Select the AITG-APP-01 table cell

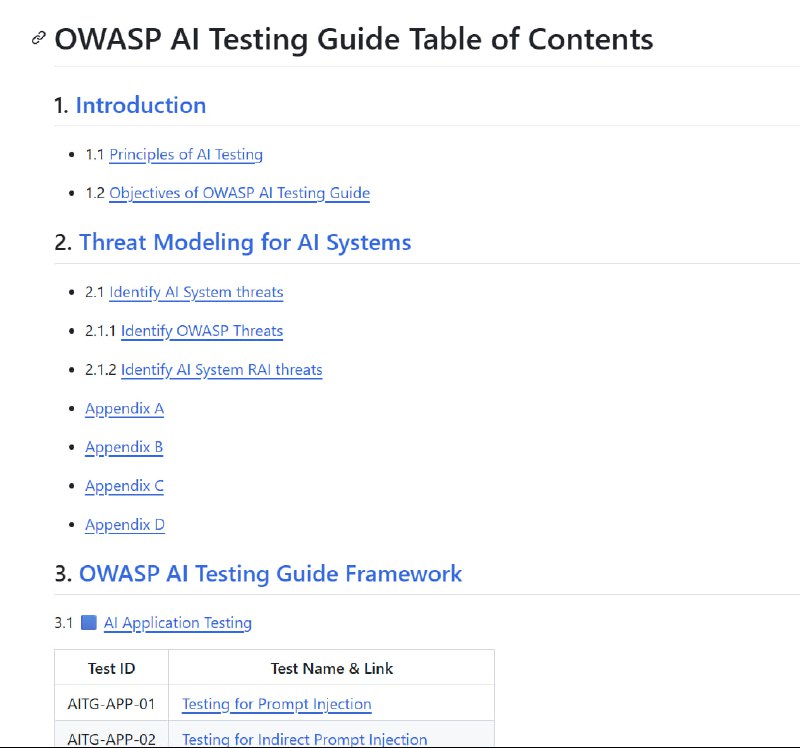click(x=111, y=704)
